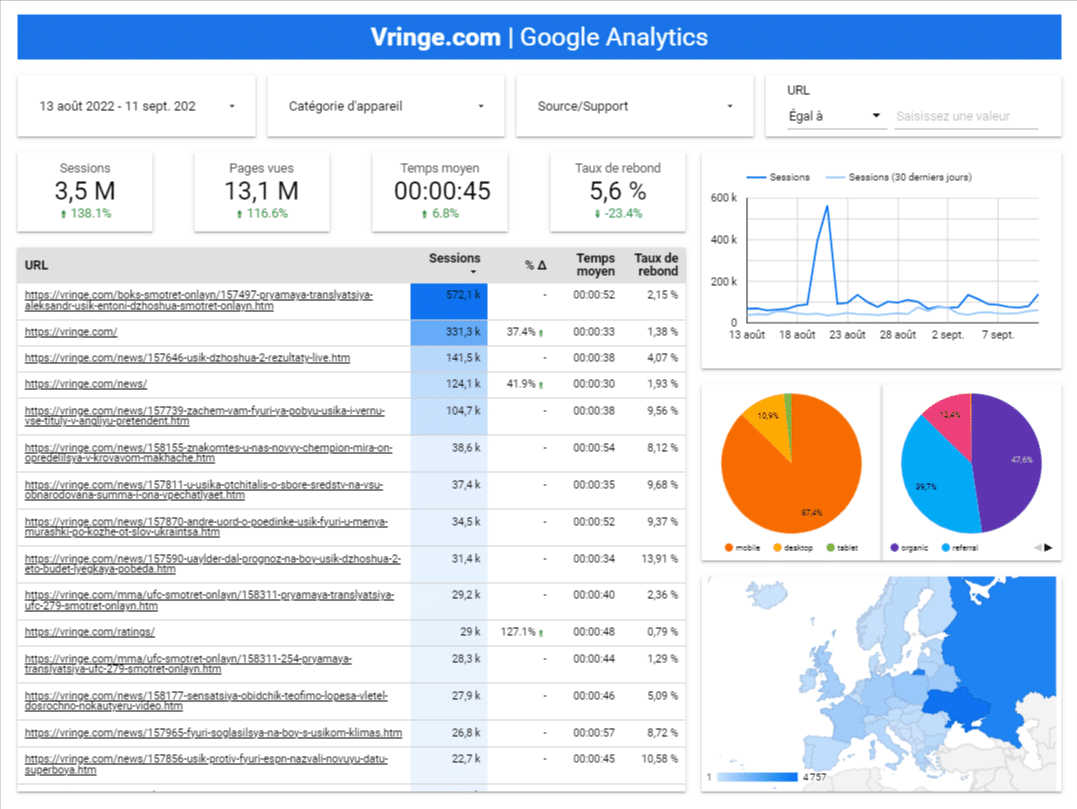
Task: Open the https://vringe.com/ homepage link
Action: pos(71,332)
